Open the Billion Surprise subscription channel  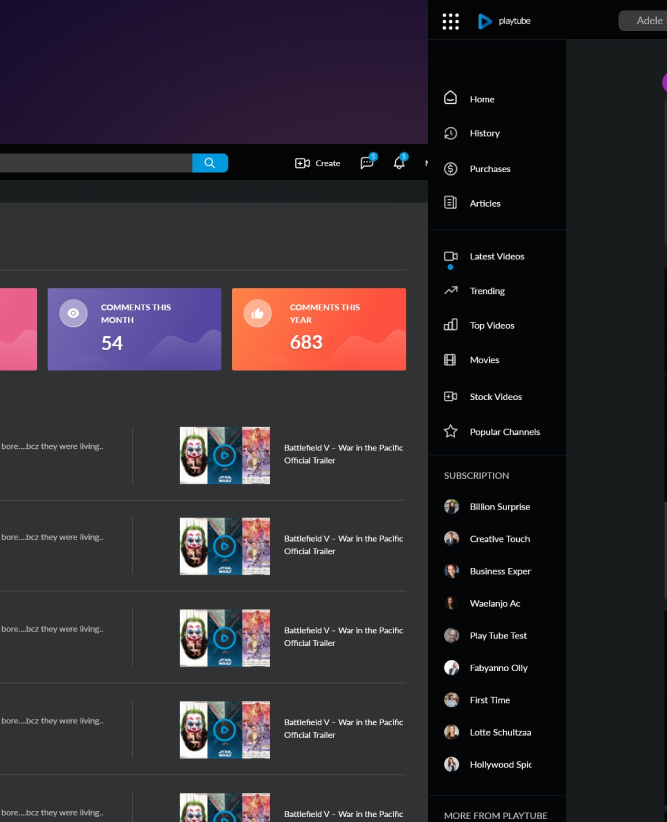tap(499, 507)
